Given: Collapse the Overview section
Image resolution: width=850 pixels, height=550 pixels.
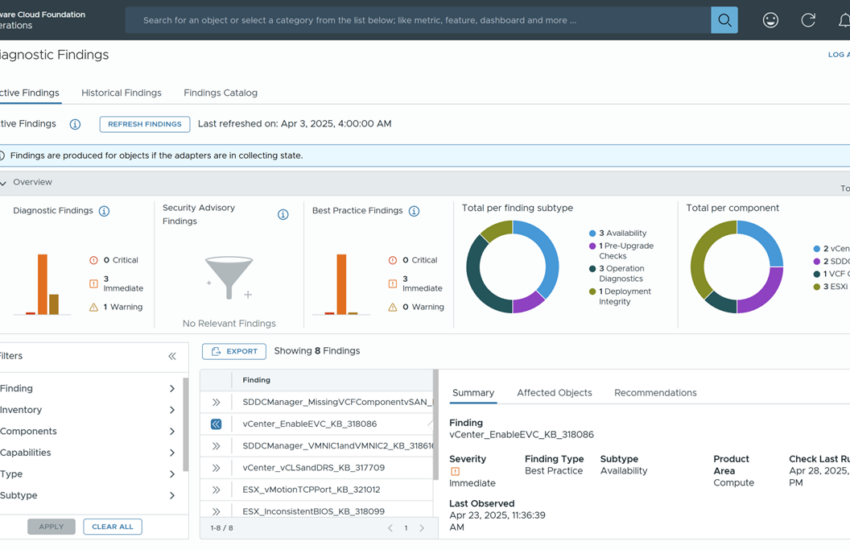Looking at the screenshot, I should pyautogui.click(x=4, y=183).
